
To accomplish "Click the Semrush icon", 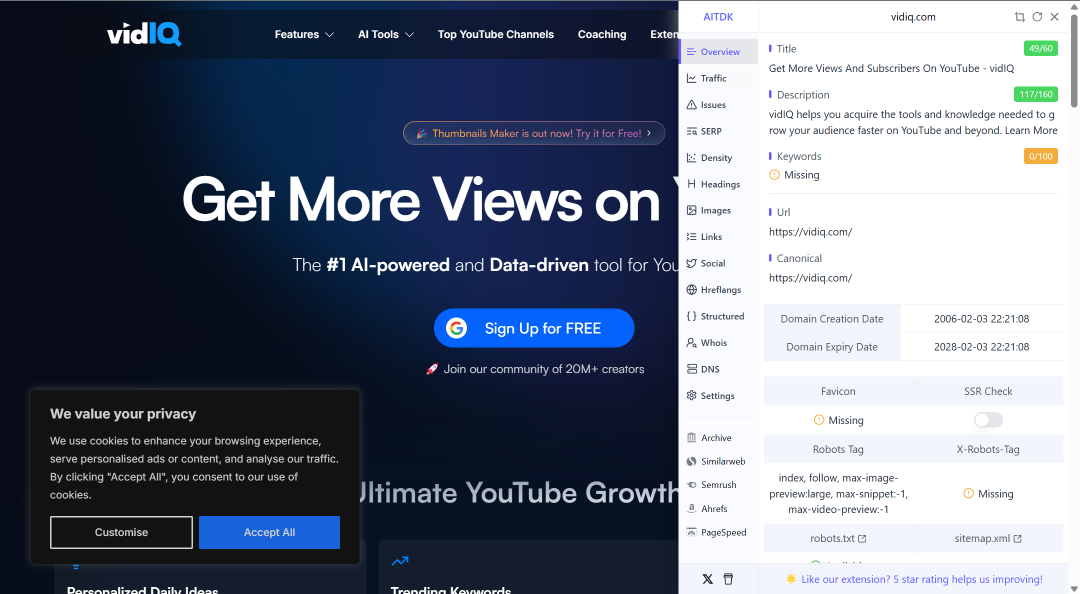I will [x=692, y=484].
